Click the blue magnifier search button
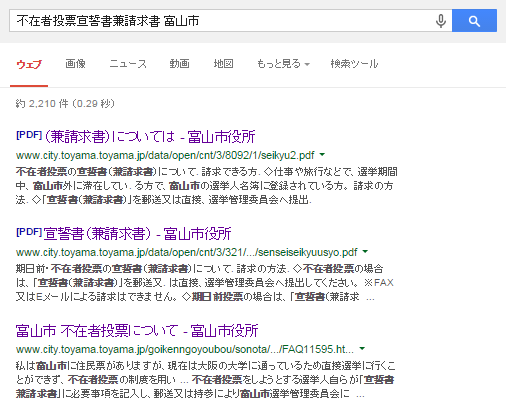The image size is (506, 408). pyautogui.click(x=474, y=21)
